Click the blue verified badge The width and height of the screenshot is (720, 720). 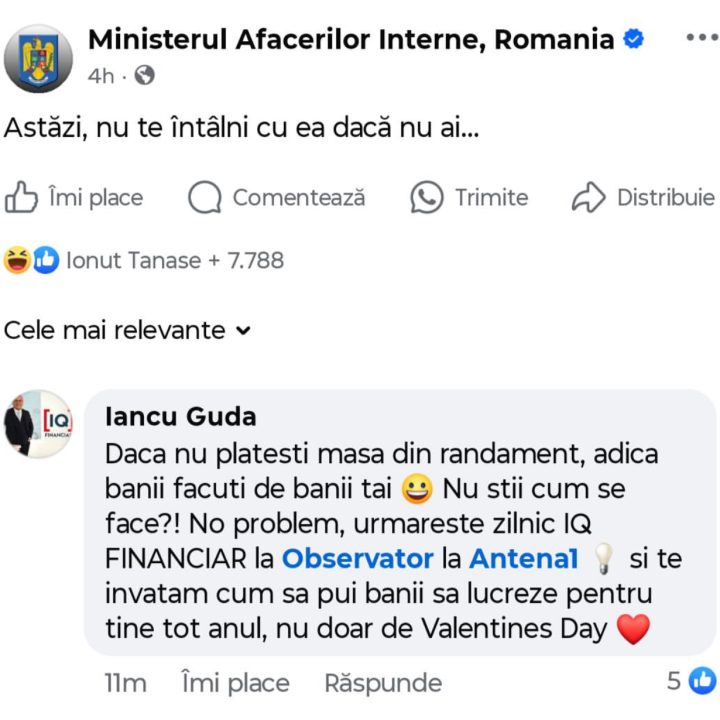633,40
